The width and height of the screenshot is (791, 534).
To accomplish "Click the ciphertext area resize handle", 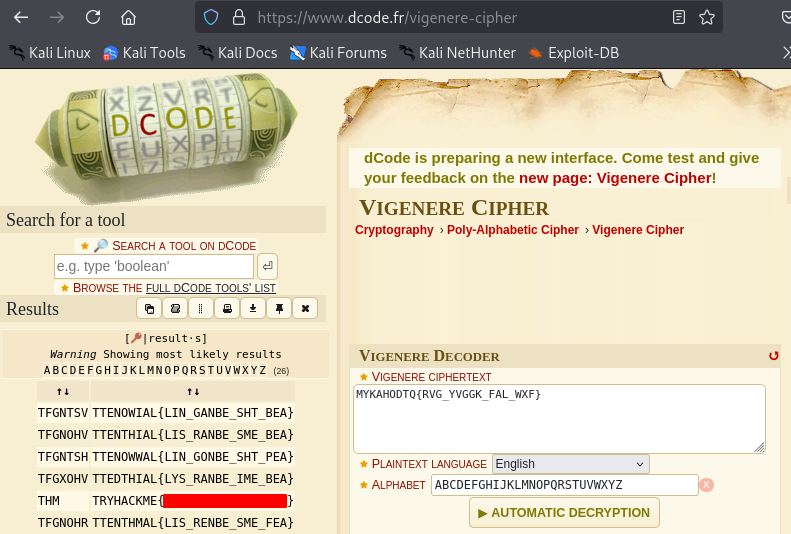I will click(759, 447).
